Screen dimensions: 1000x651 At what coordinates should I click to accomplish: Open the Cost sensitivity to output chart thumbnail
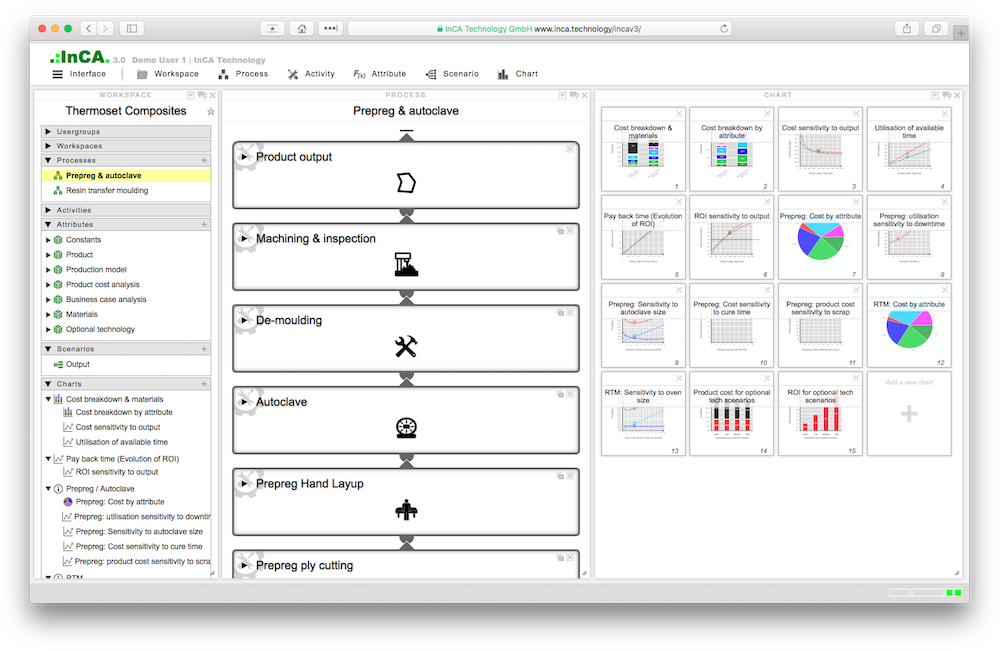(821, 149)
